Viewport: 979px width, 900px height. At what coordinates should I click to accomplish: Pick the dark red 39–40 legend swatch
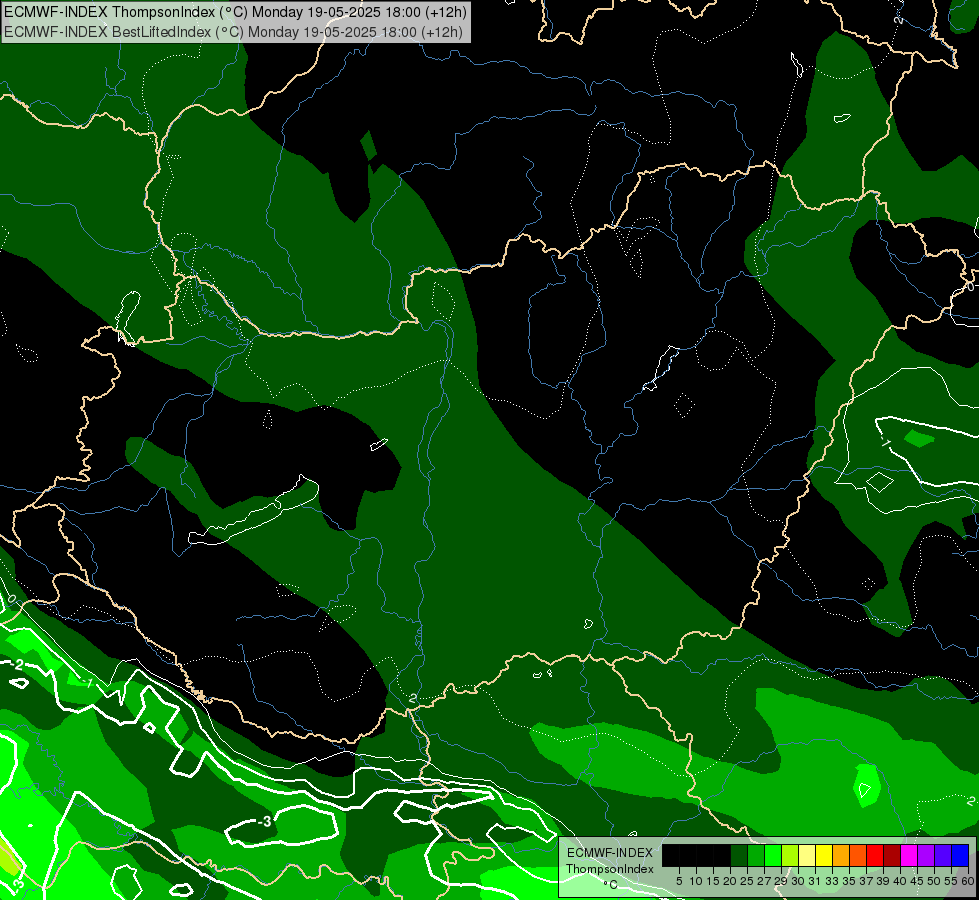pos(892,856)
